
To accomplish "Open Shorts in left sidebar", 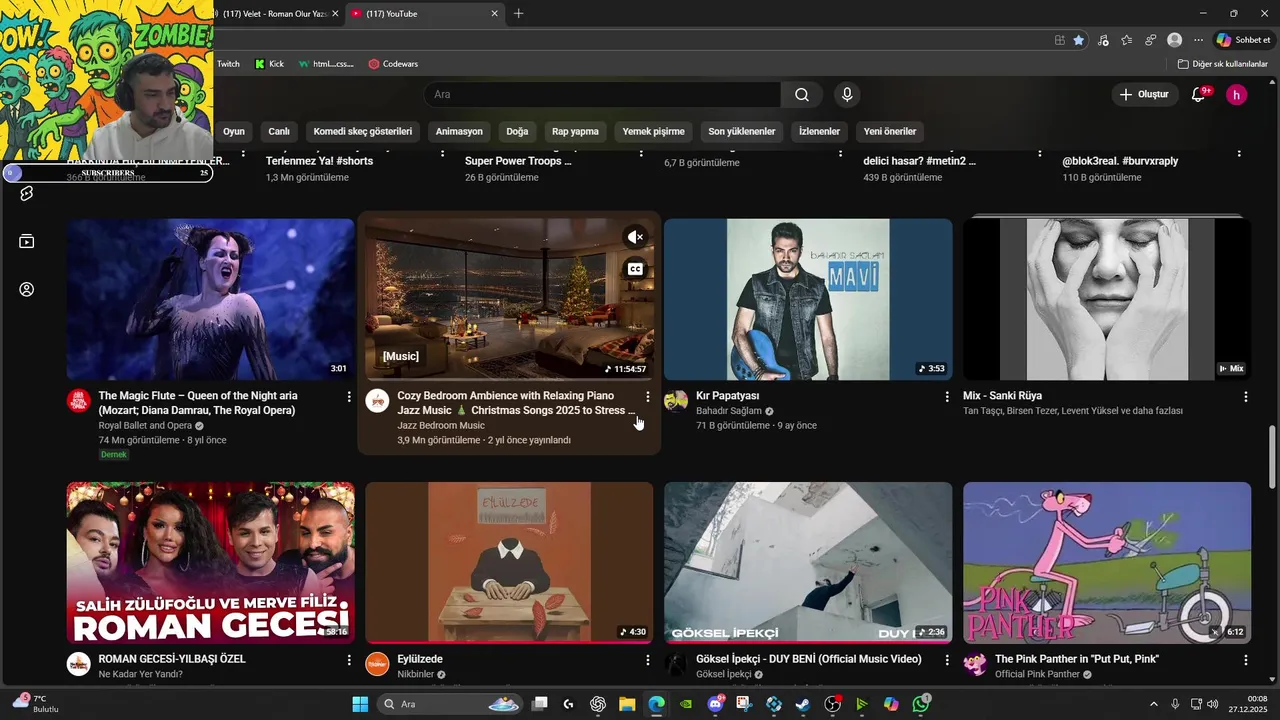I will click(27, 193).
